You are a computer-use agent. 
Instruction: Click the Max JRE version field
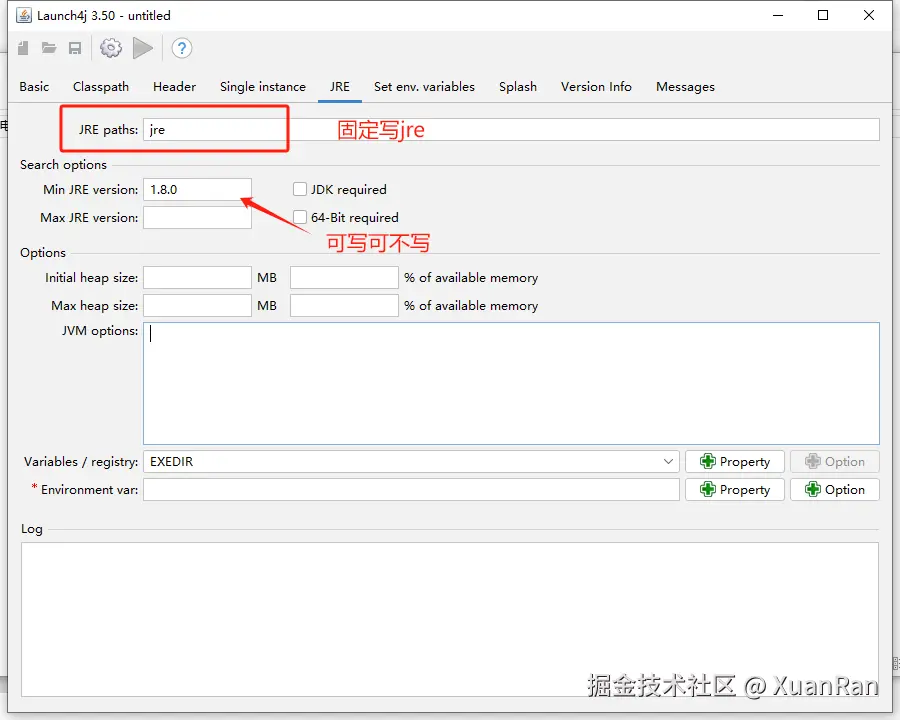pyautogui.click(x=197, y=218)
